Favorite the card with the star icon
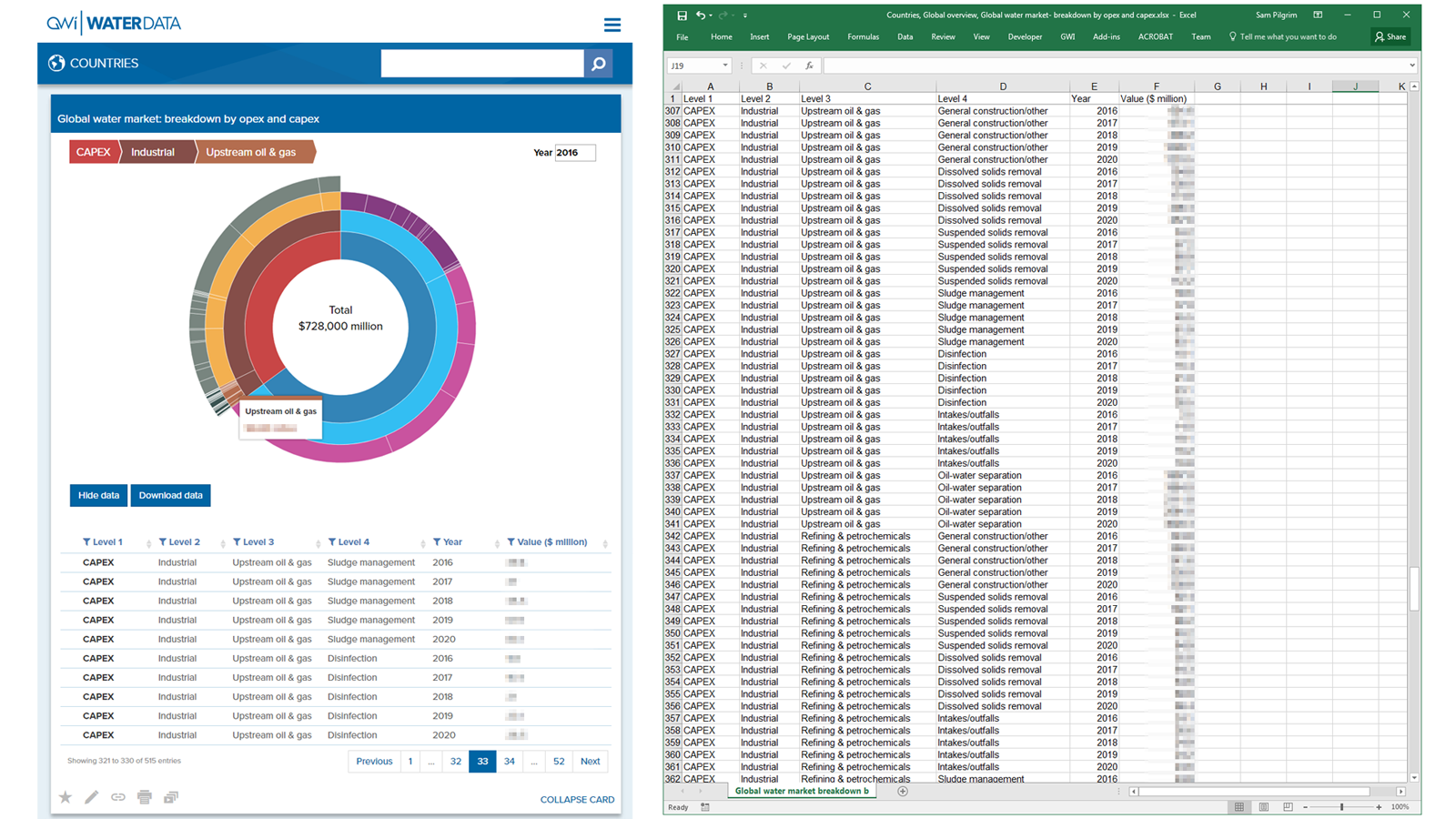The image size is (1456, 819). tap(66, 797)
